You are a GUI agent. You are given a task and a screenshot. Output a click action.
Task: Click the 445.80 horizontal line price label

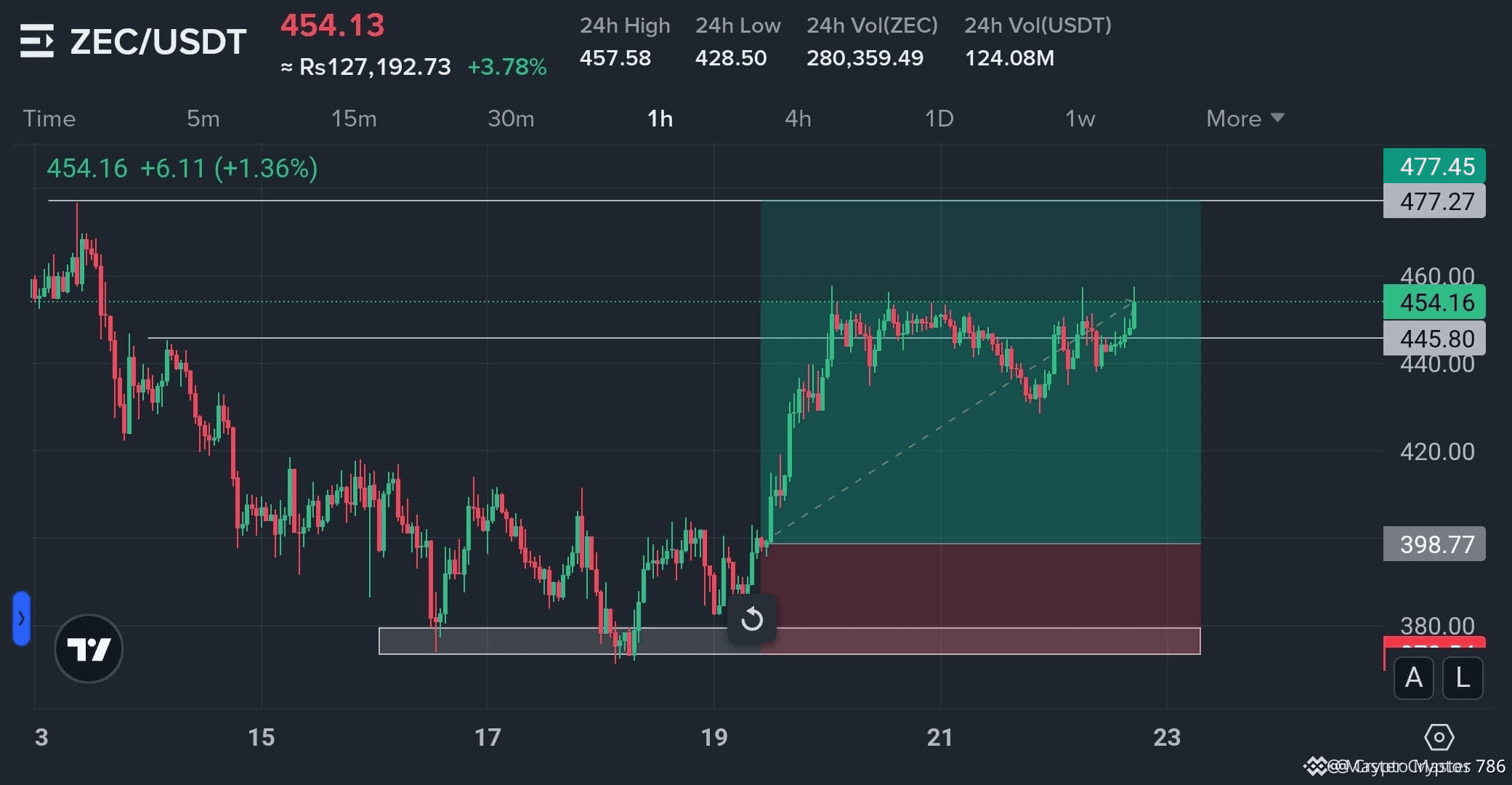pos(1434,339)
